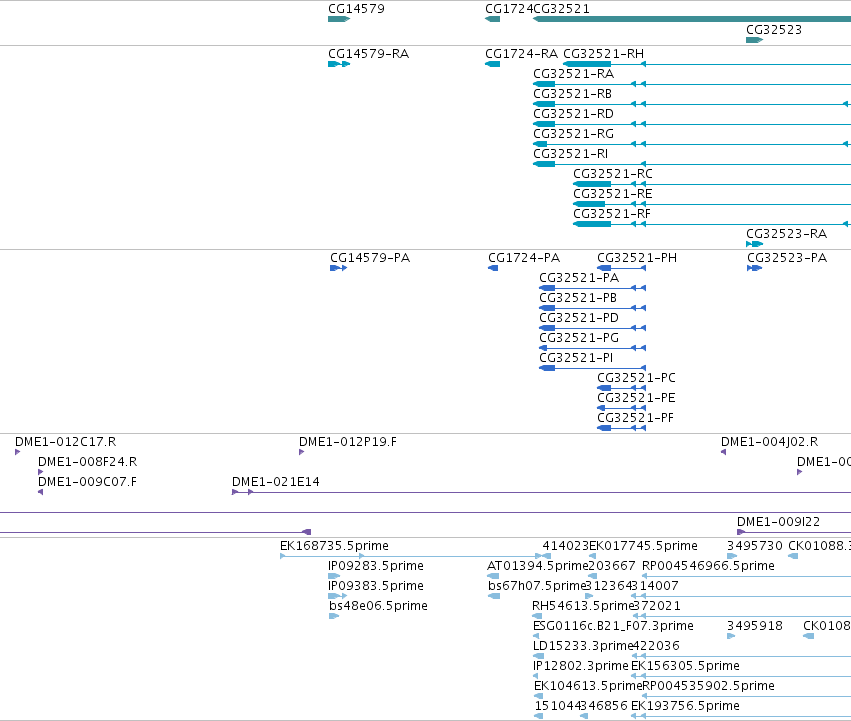
Task: Open protein CG32521-PB
Action: pyautogui.click(x=578, y=298)
